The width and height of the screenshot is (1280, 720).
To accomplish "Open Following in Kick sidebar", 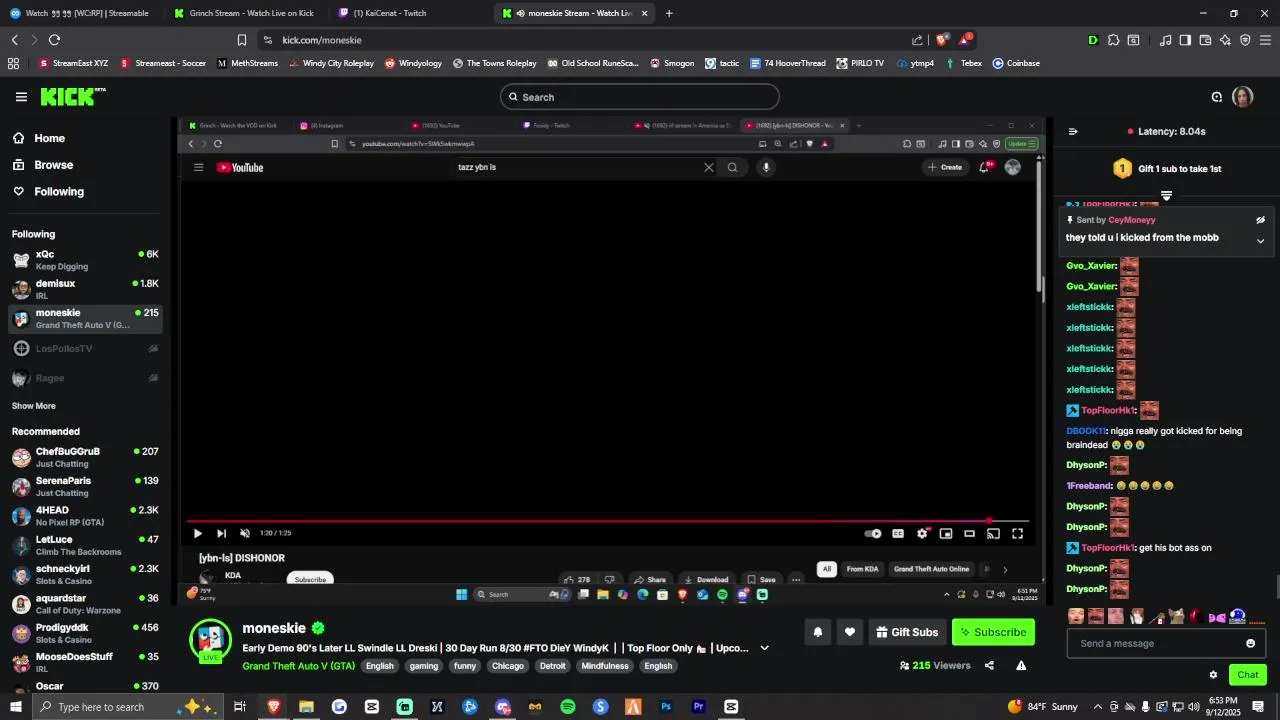I will tap(59, 192).
